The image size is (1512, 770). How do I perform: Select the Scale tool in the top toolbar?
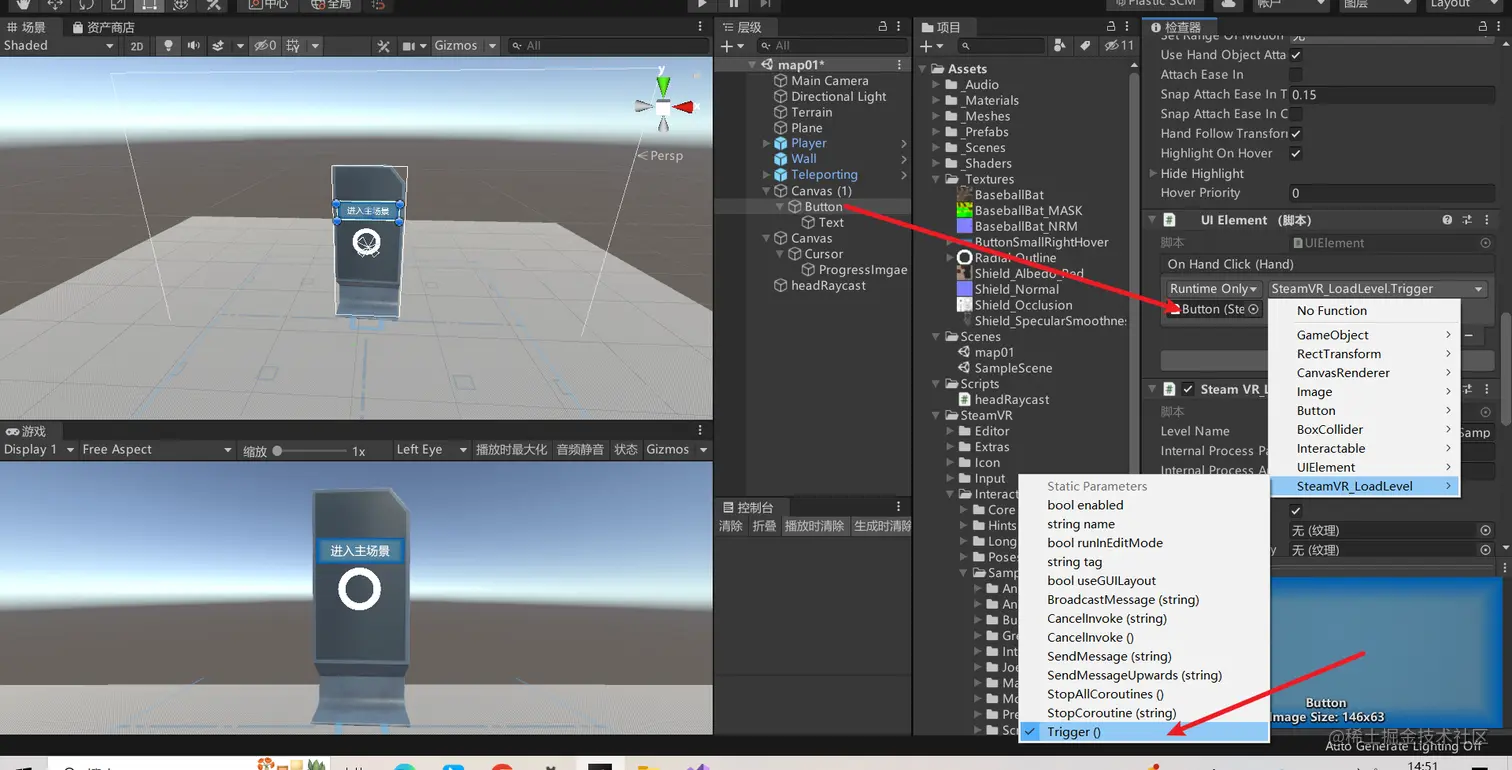point(118,5)
